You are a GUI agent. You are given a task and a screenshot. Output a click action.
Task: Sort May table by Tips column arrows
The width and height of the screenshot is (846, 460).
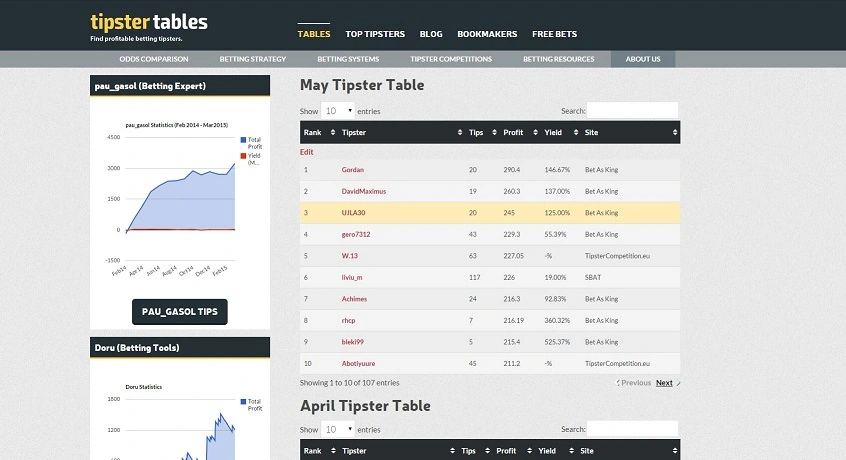492,132
